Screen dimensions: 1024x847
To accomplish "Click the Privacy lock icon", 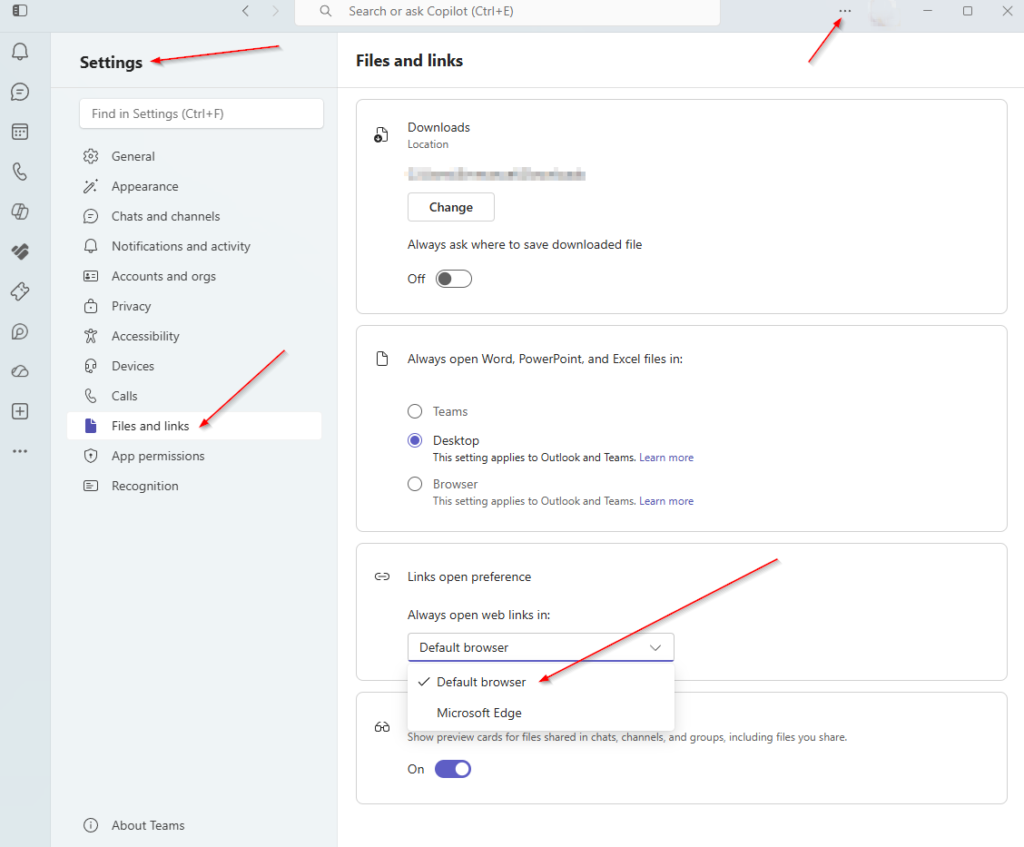I will (x=91, y=306).
